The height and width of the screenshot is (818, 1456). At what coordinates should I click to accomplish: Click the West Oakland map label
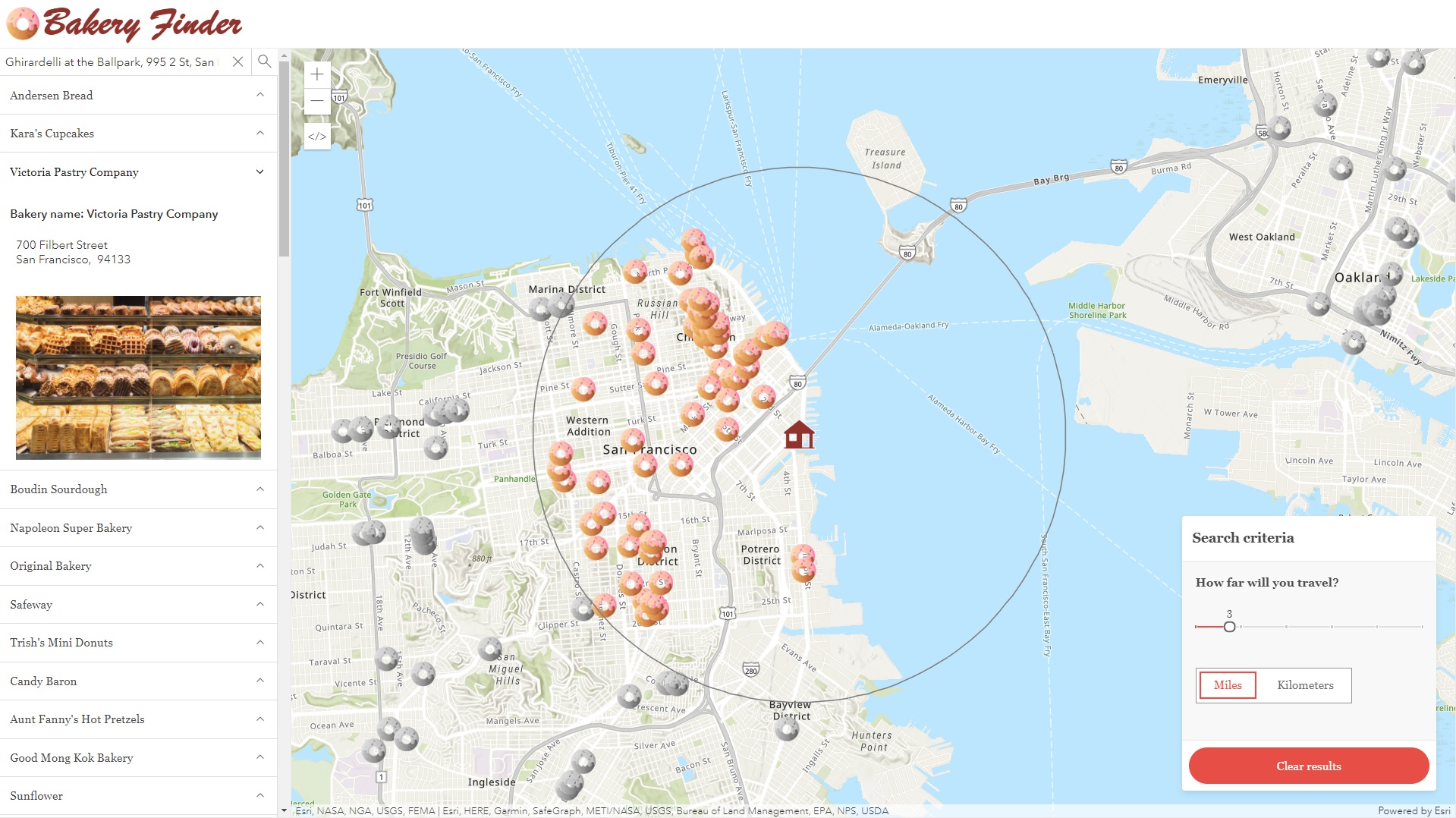[x=1262, y=237]
